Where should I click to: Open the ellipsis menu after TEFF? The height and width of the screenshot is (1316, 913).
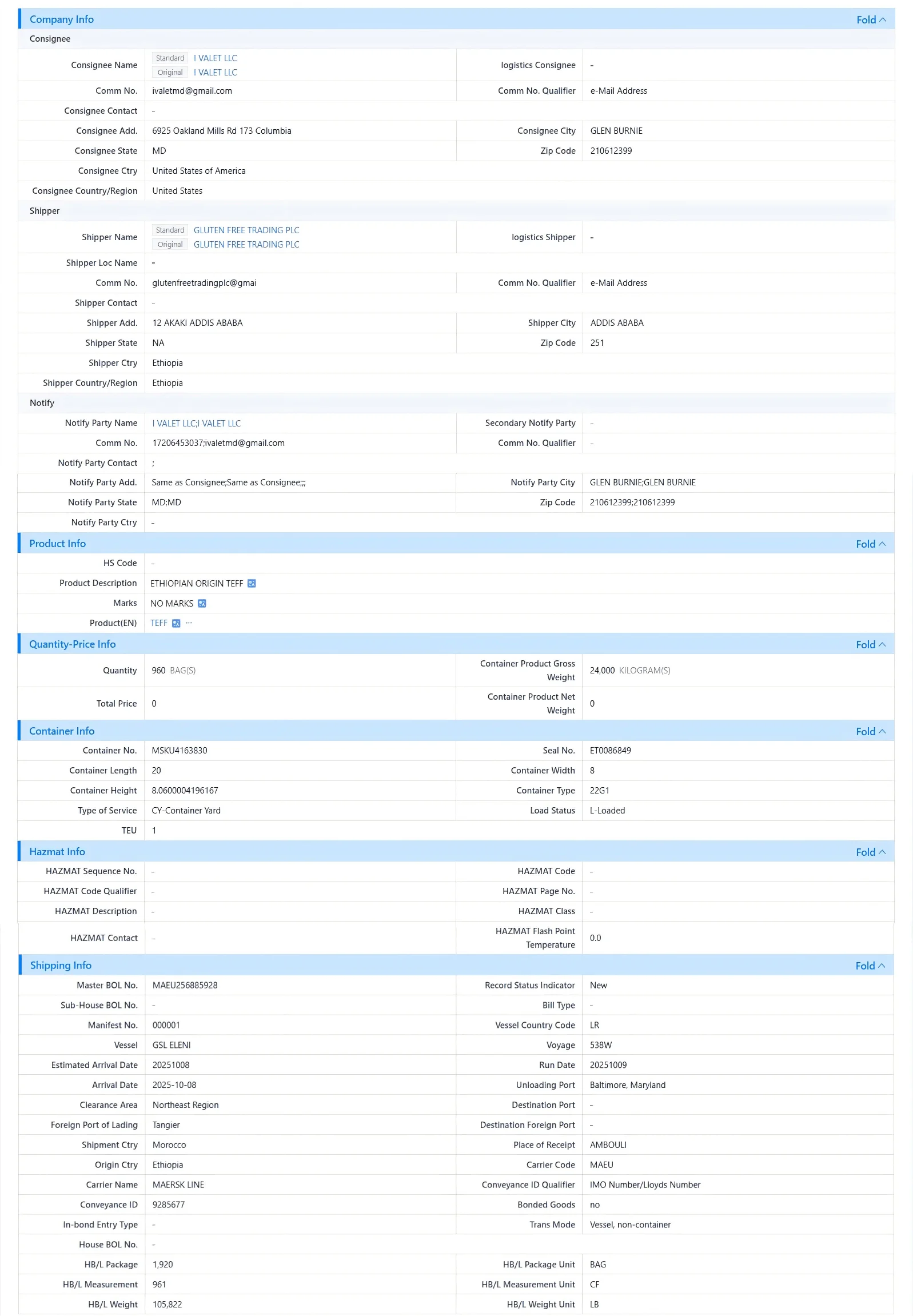189,623
